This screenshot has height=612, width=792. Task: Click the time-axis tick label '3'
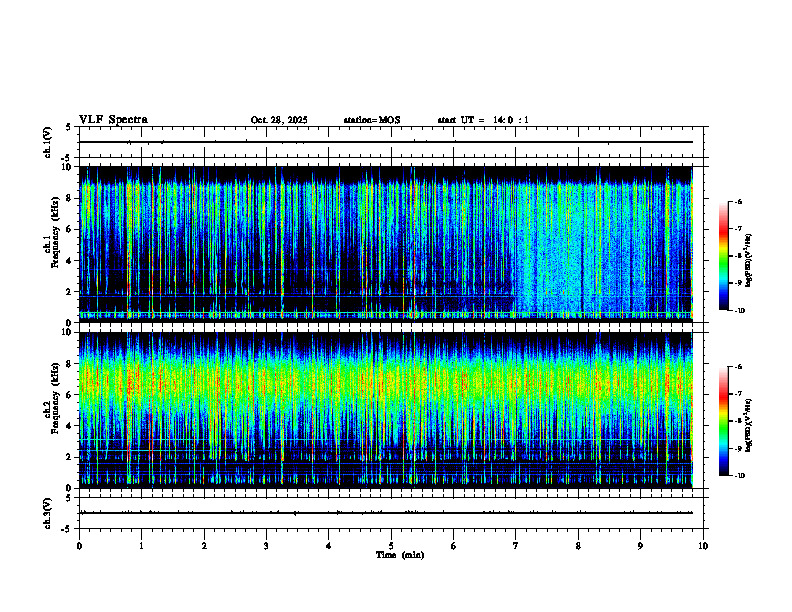tap(266, 546)
